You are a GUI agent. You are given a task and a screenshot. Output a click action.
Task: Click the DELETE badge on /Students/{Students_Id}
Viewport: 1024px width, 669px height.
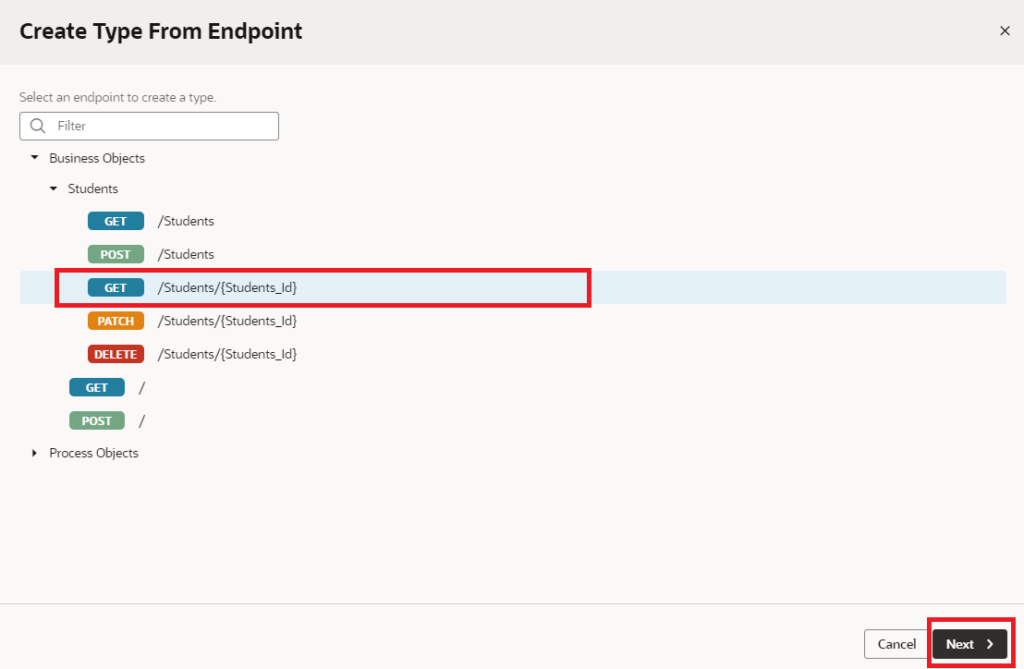click(116, 353)
